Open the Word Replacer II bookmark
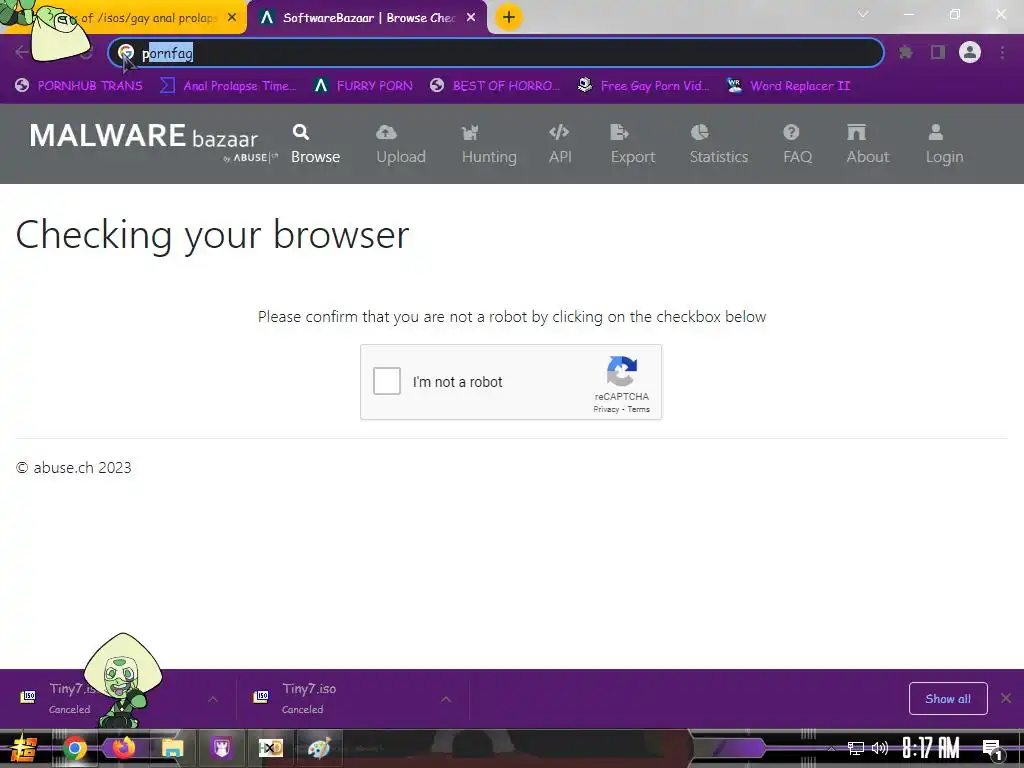 click(x=789, y=86)
